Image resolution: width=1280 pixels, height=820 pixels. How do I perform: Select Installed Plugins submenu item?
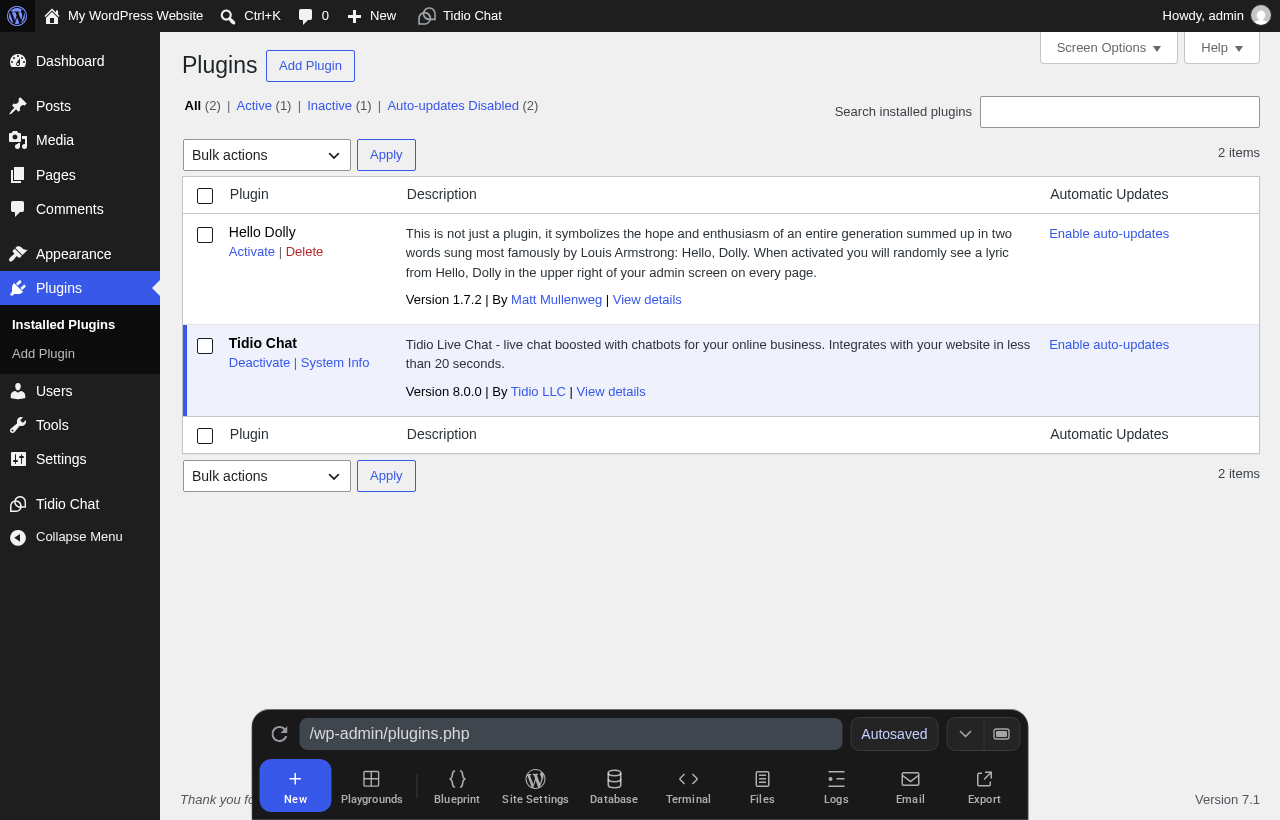63,325
